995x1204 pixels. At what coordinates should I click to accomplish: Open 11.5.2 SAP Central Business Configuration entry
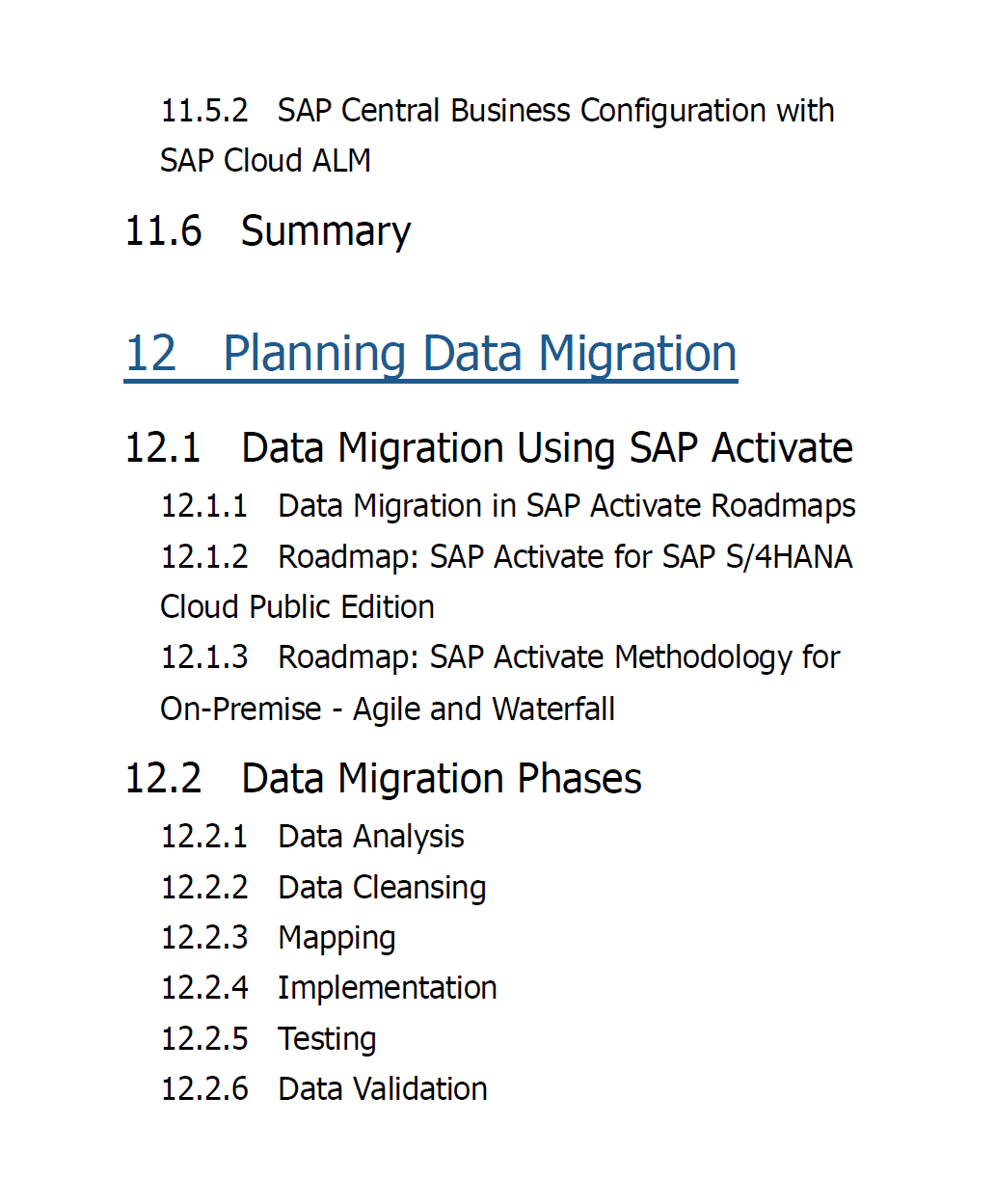point(497,135)
